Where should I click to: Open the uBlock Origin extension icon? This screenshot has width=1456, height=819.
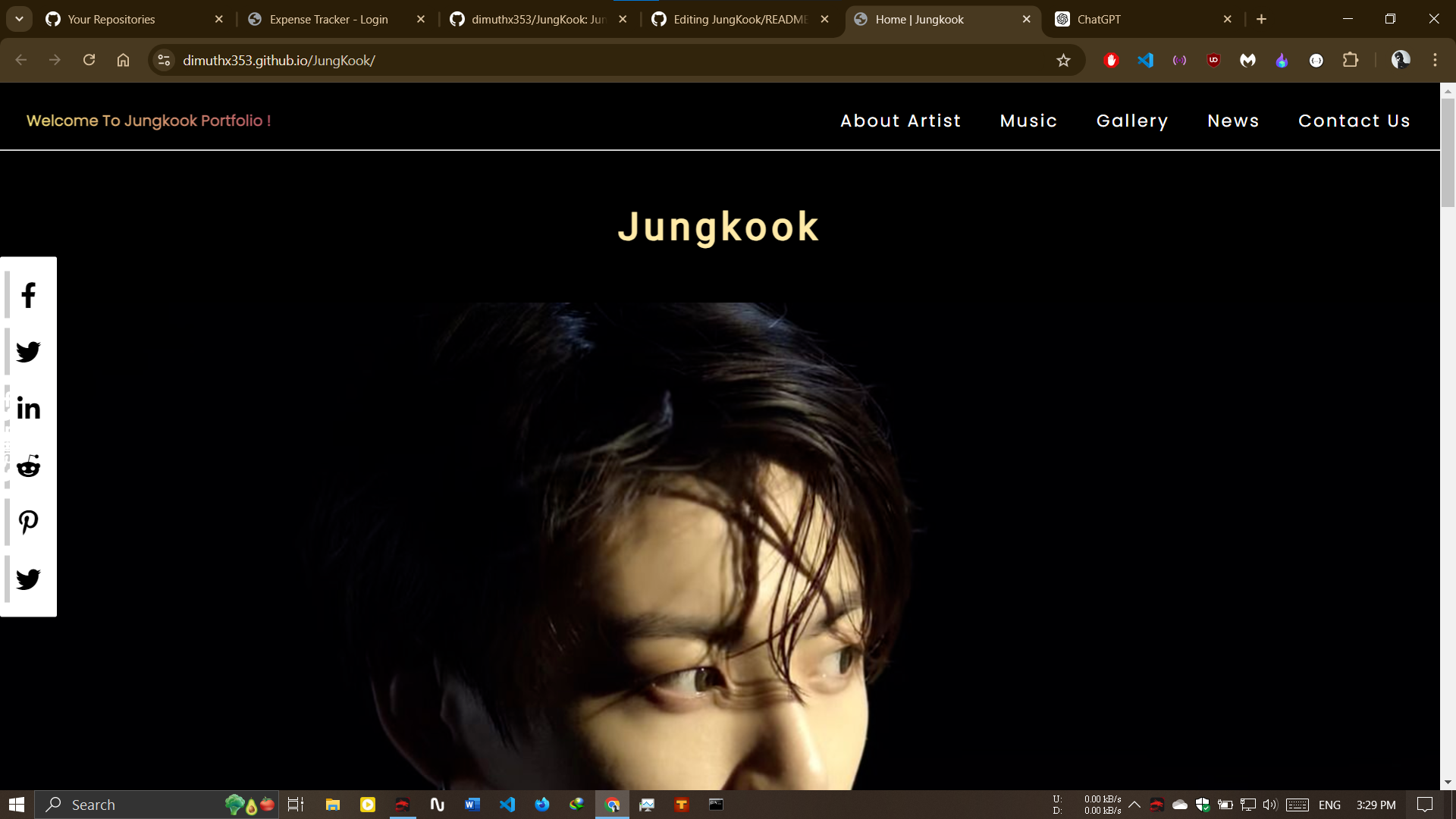[x=1213, y=60]
